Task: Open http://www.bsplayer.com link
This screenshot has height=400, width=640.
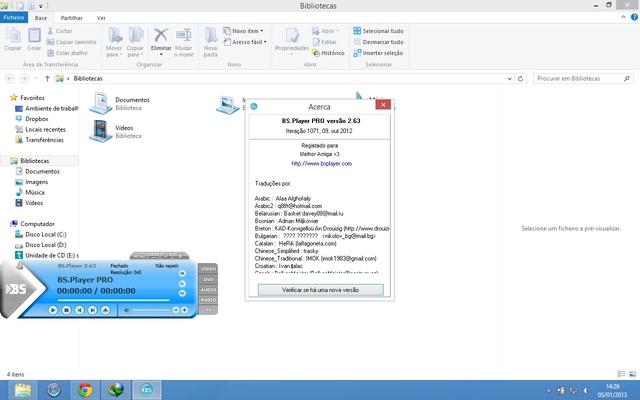Action: tap(322, 163)
